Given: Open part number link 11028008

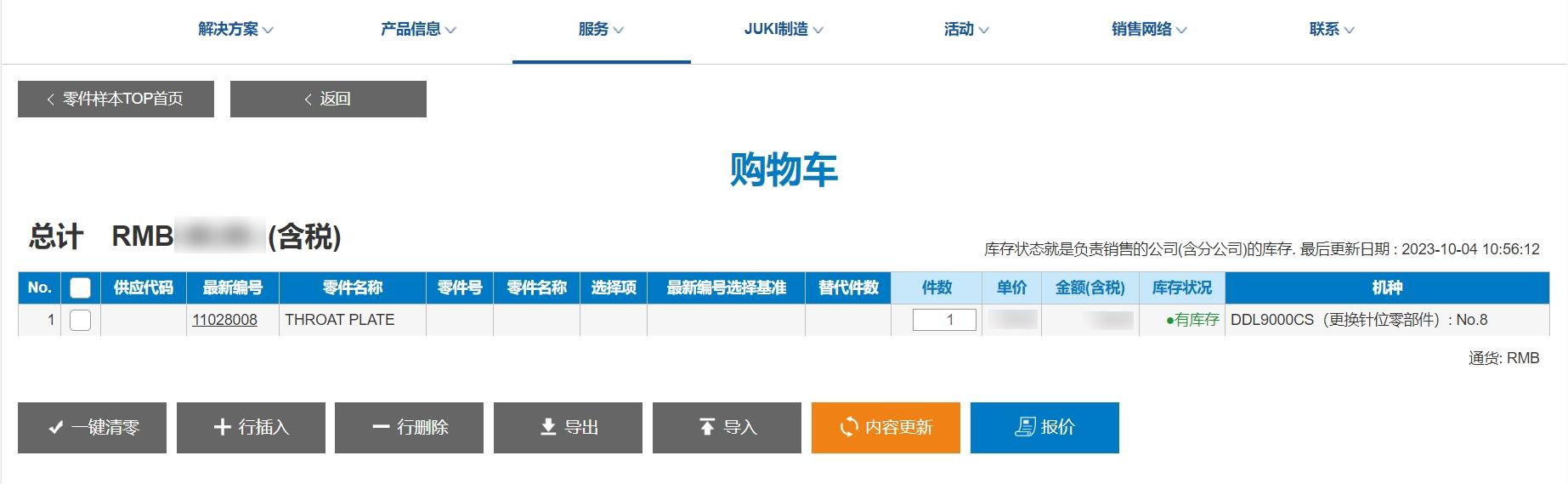Looking at the screenshot, I should [x=224, y=320].
